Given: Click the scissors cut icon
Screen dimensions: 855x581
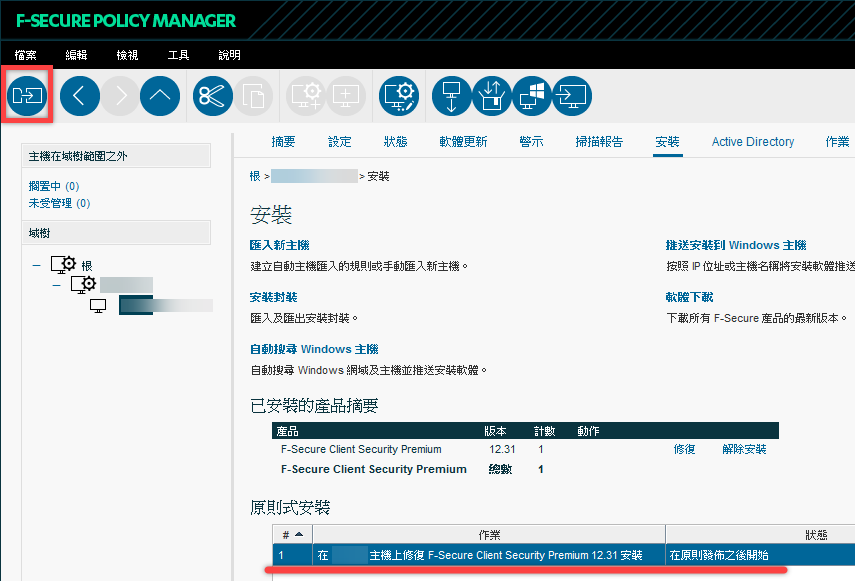Looking at the screenshot, I should (213, 96).
